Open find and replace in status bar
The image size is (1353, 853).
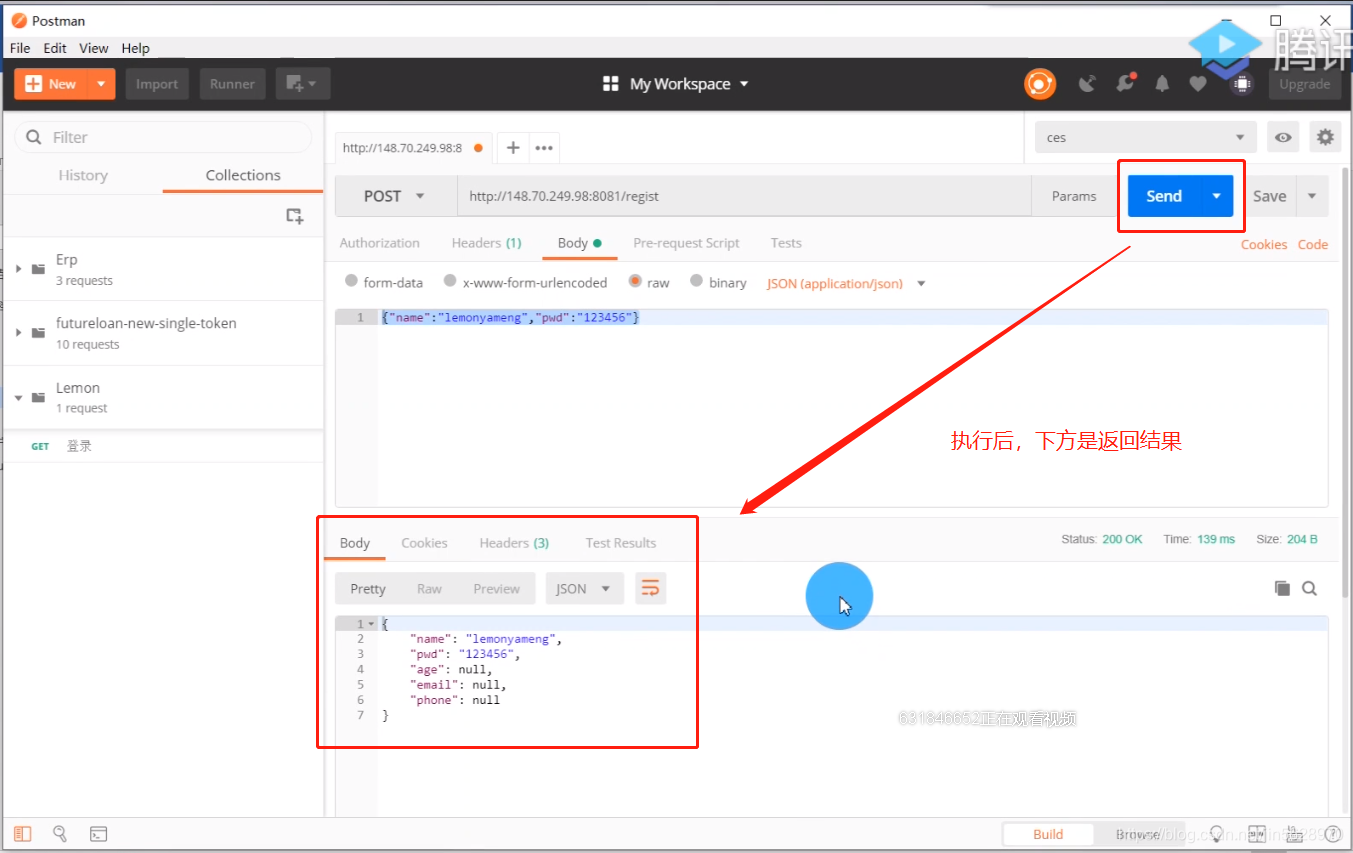60,834
